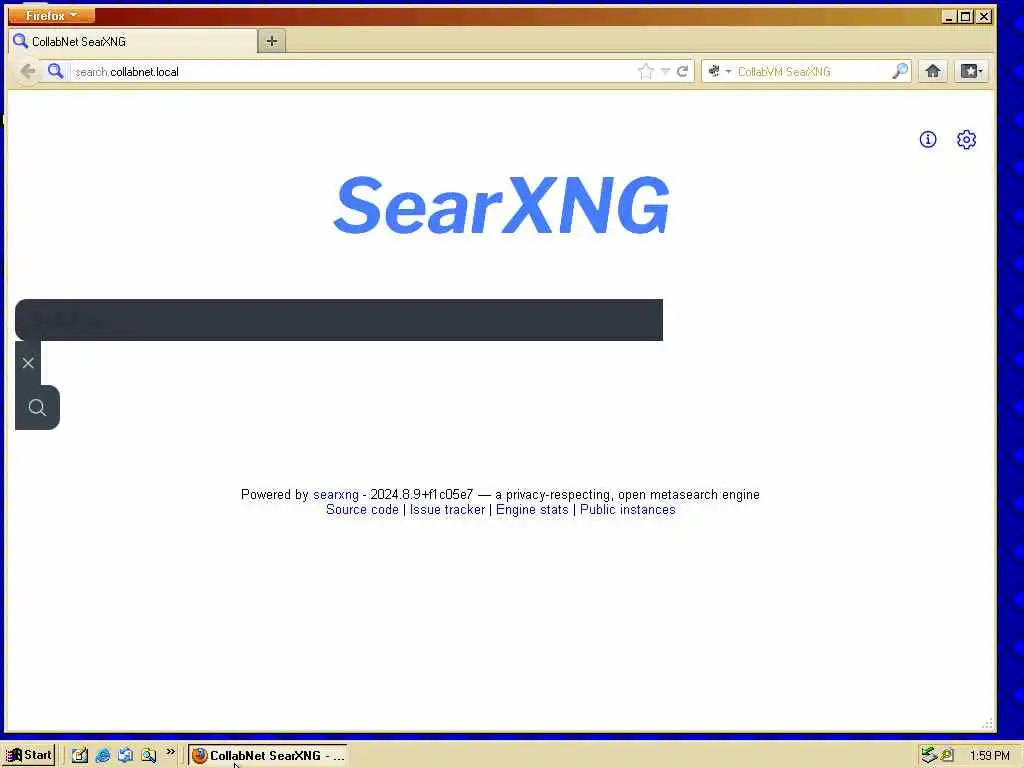Activate the CollabNet SearXNG taskbar button
The width and height of the screenshot is (1024, 768).
coord(268,756)
